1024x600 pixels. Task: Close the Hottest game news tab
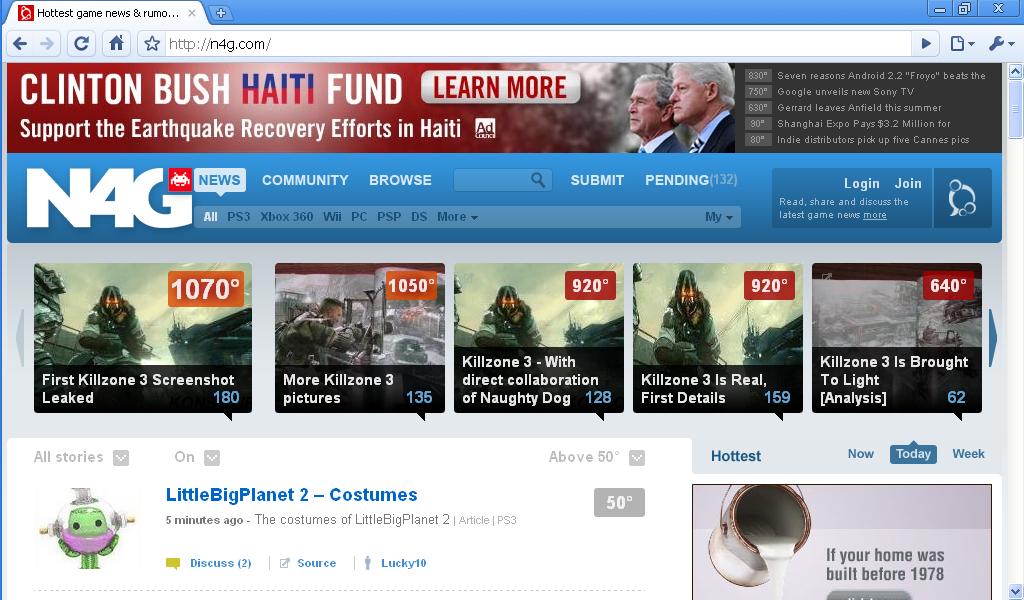click(192, 12)
